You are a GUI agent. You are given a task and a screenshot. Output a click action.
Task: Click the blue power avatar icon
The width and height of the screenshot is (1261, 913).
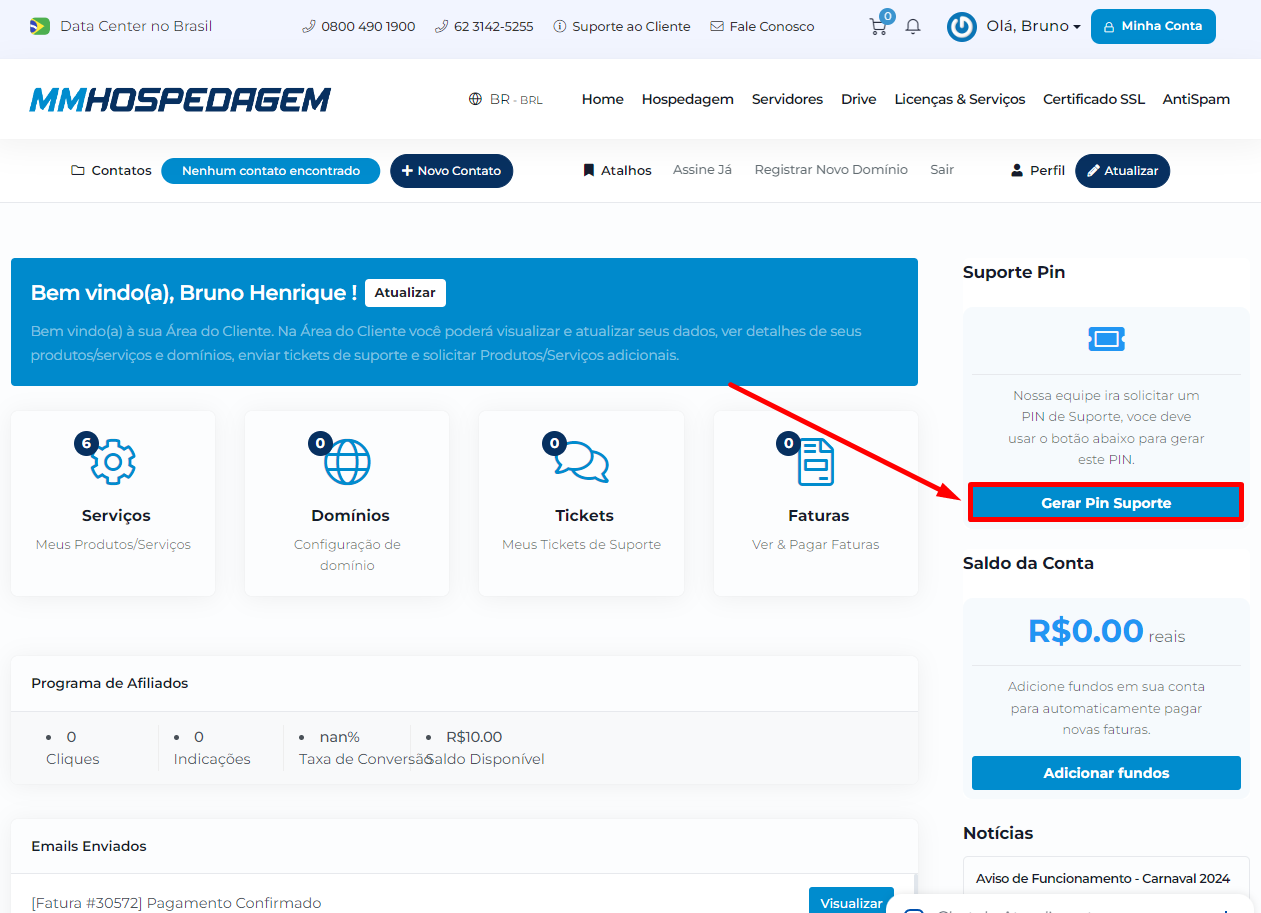click(962, 27)
